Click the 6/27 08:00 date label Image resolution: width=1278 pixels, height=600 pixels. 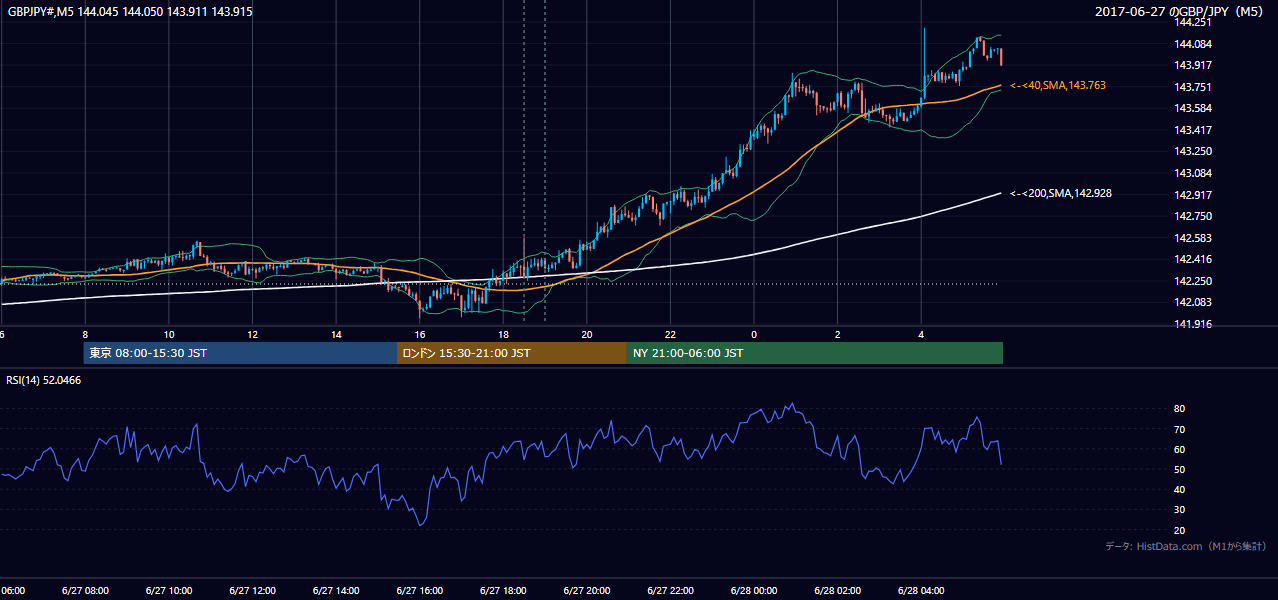coord(84,591)
